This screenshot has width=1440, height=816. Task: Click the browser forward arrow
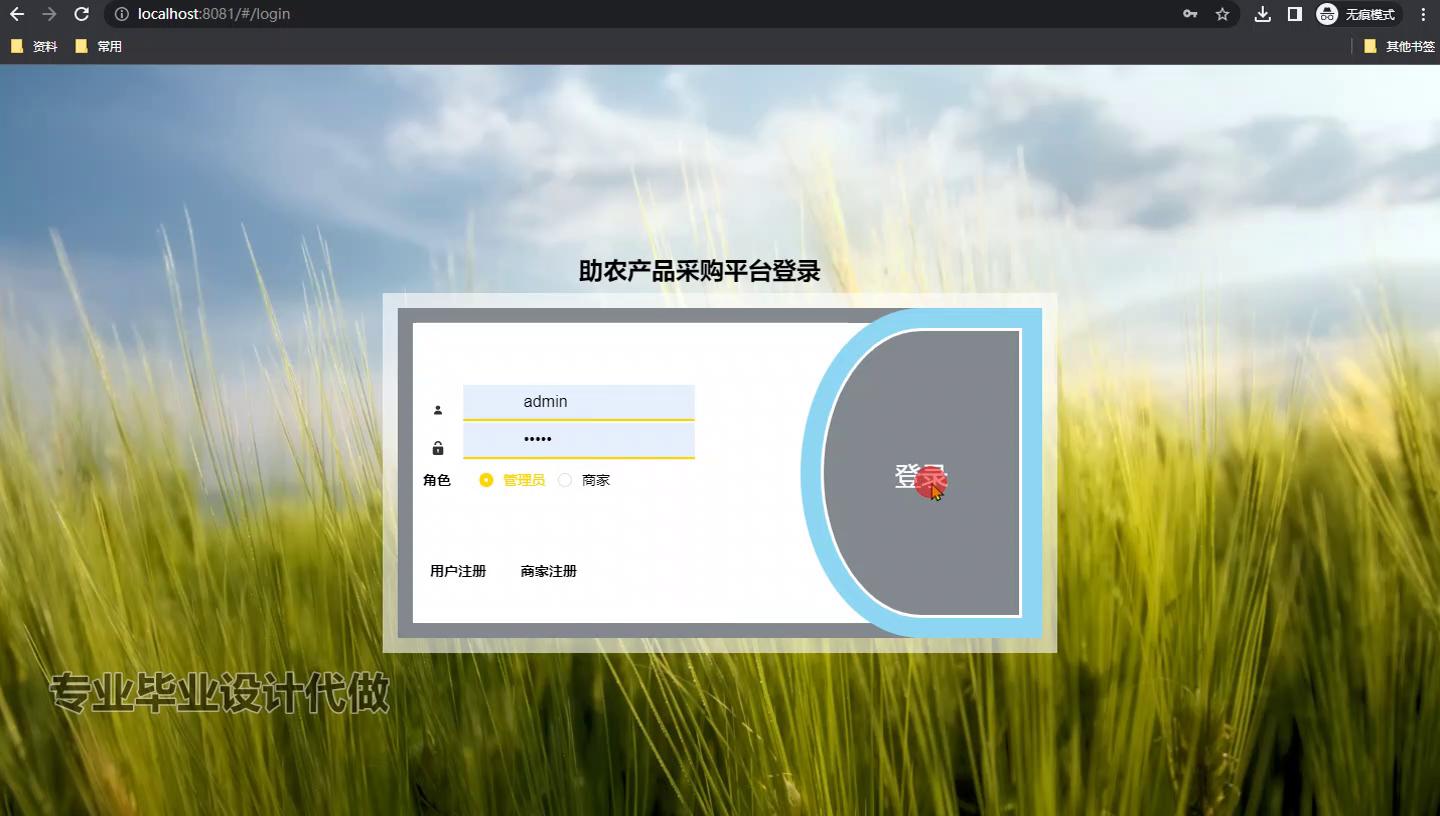(49, 14)
